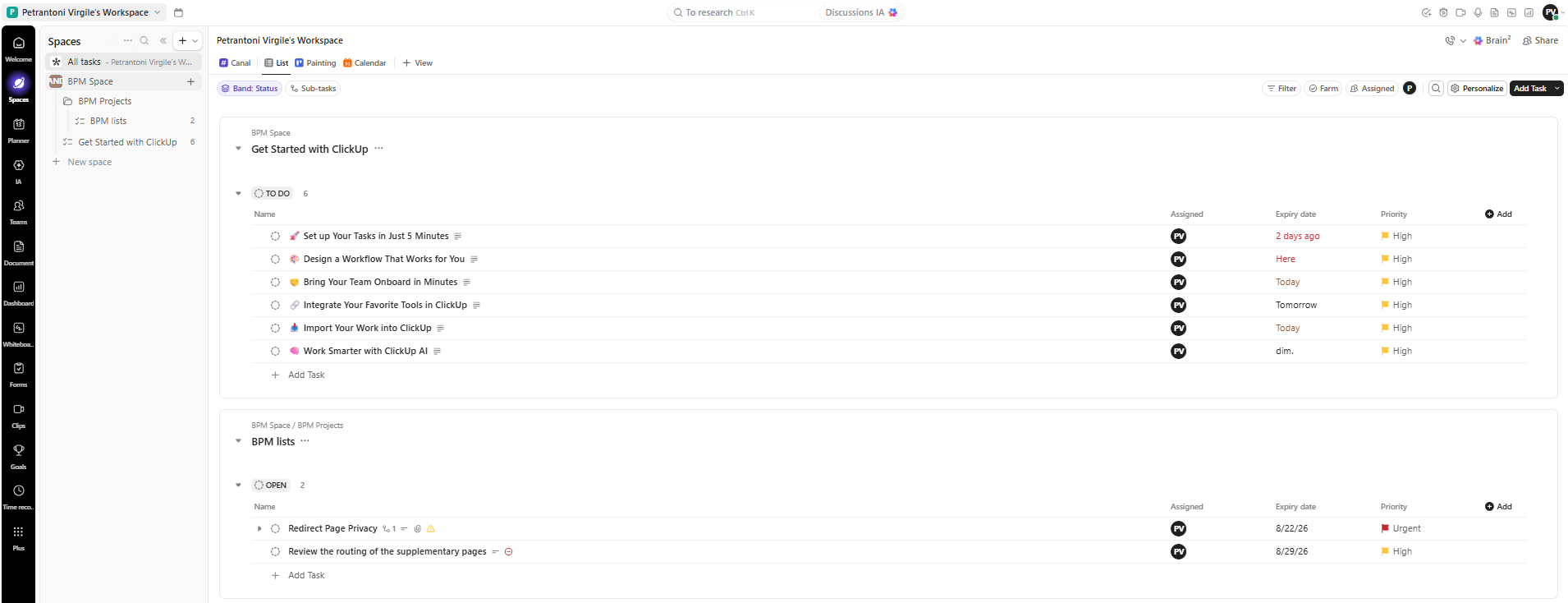
Task: Open the Document sidebar icon
Action: point(18,246)
